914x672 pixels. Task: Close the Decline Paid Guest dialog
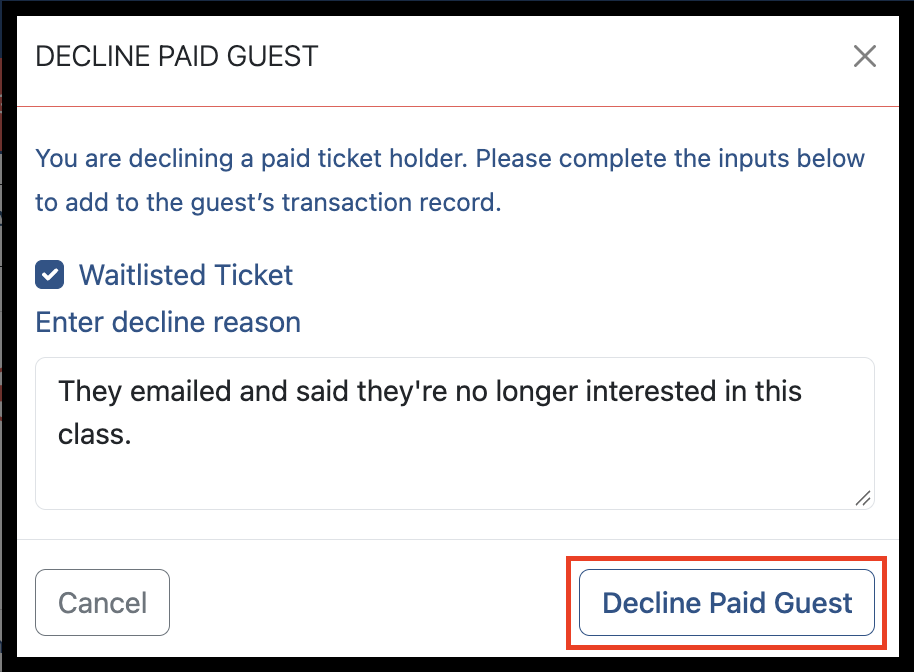pyautogui.click(x=864, y=57)
